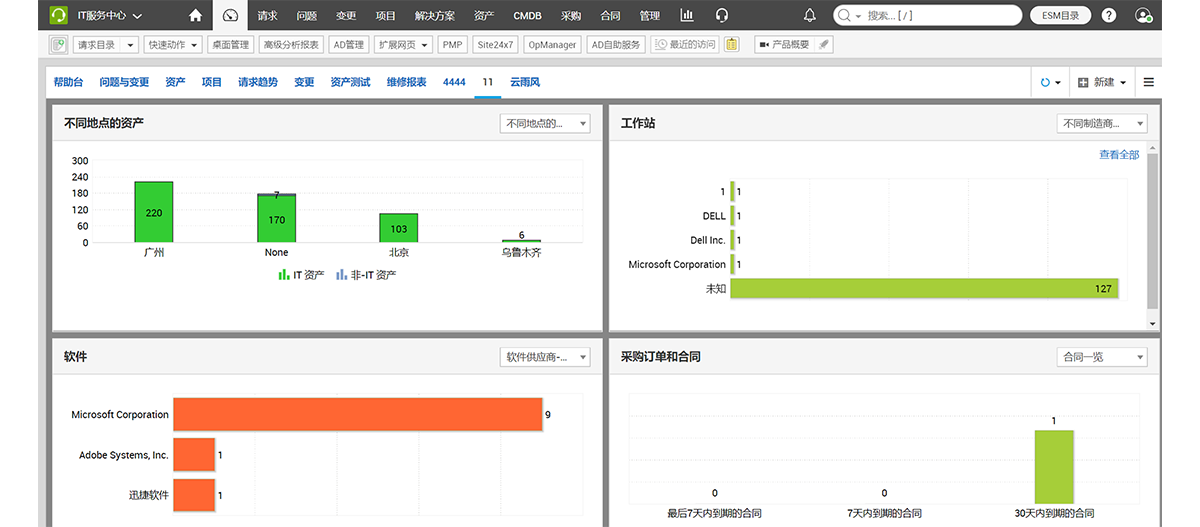Open the CMDB menu
Viewport: 1200px width, 527px height.
[x=527, y=15]
